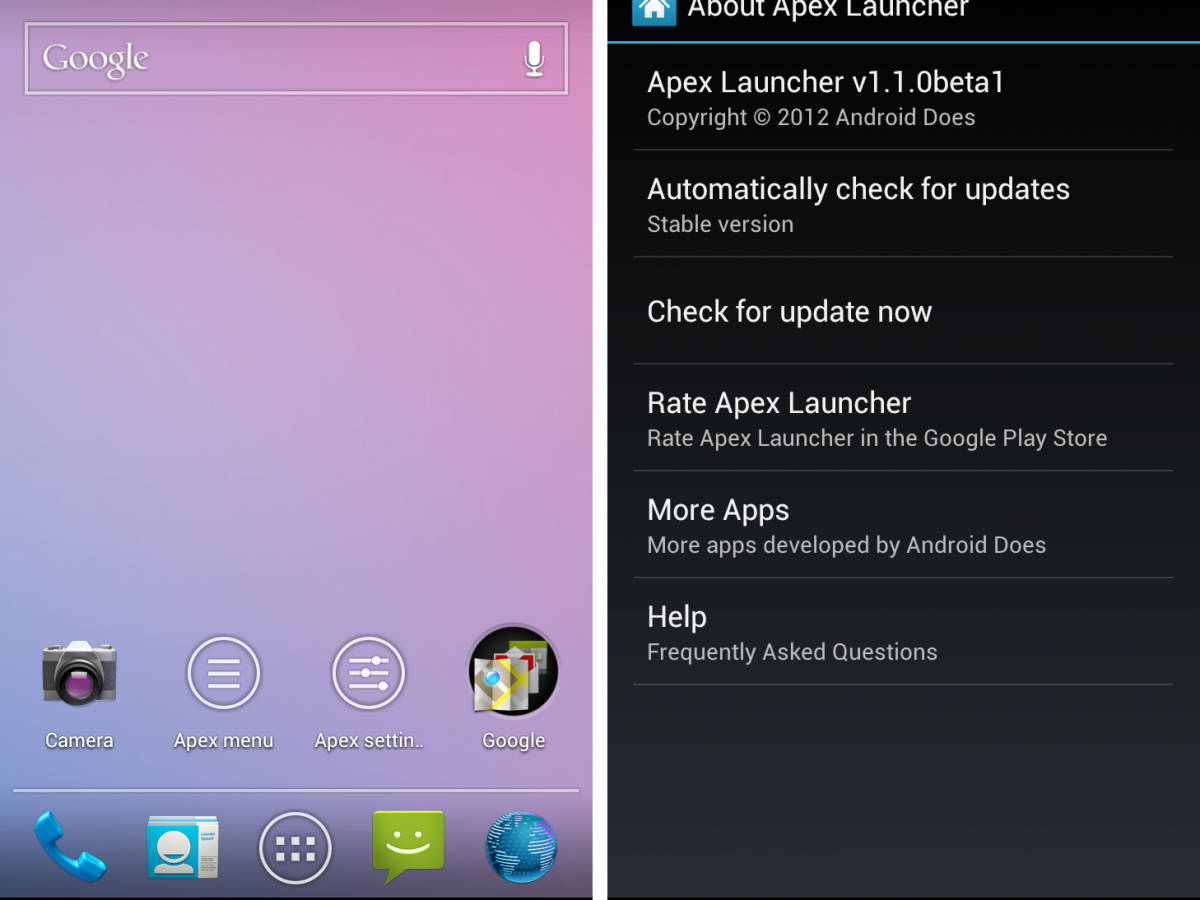View more apps developed by Android Does

pyautogui.click(x=900, y=525)
